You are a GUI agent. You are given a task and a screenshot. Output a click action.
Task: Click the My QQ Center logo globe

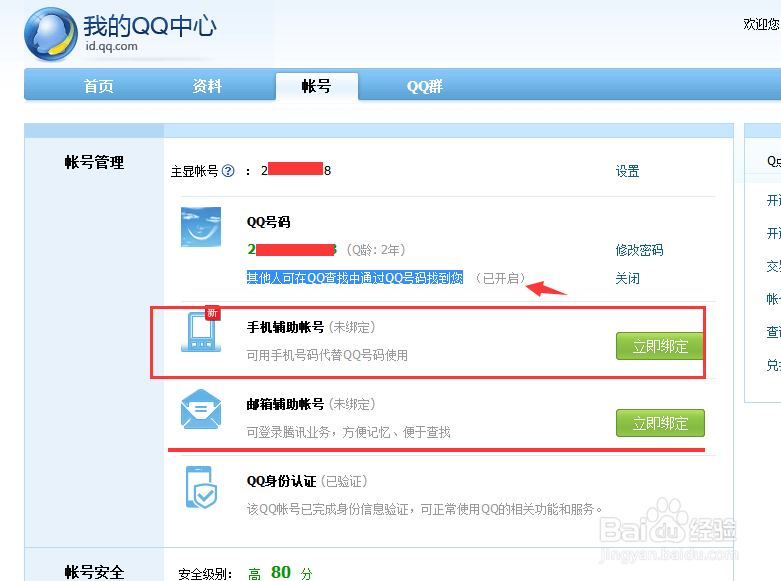click(x=50, y=34)
